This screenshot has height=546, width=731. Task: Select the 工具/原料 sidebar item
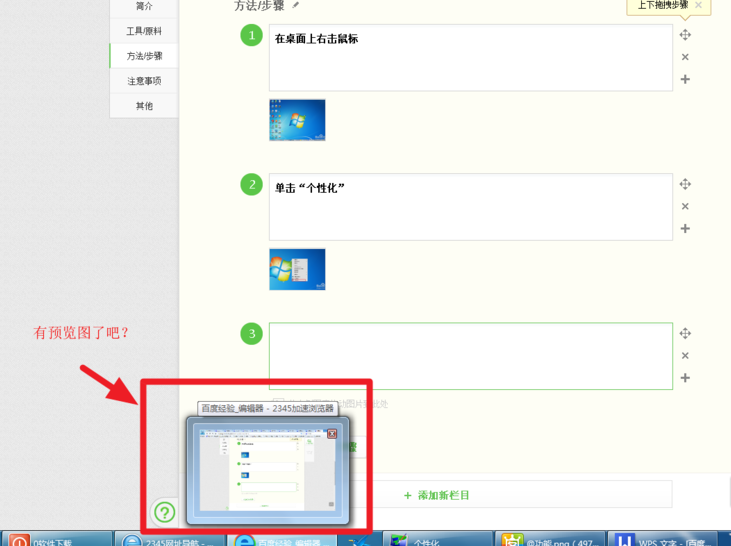[144, 31]
